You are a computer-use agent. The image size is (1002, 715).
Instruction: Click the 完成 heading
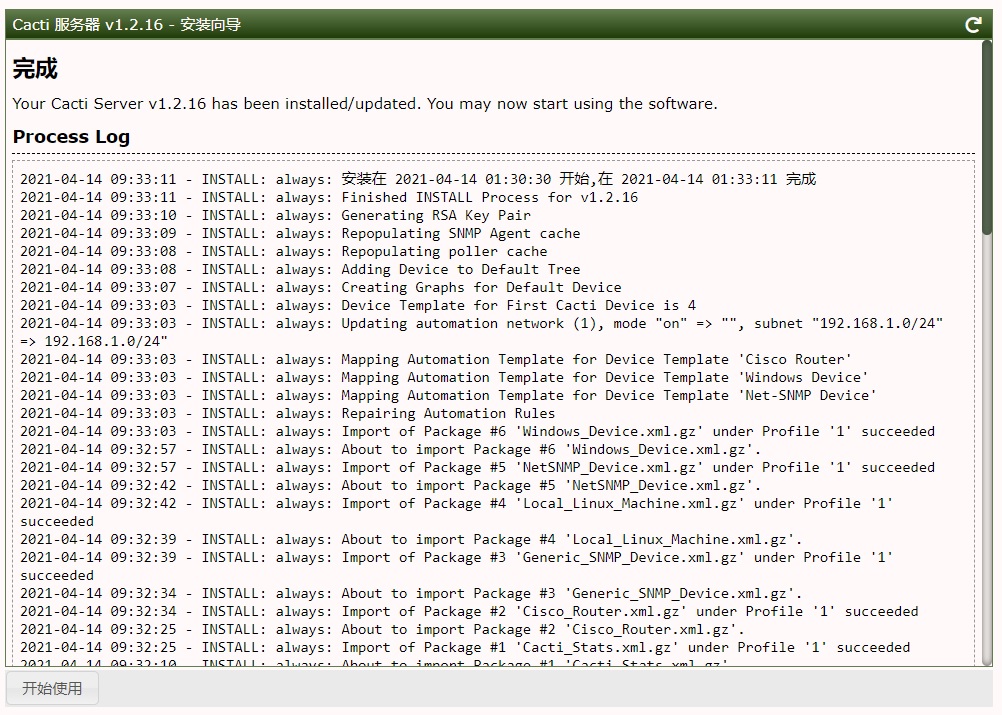35,69
